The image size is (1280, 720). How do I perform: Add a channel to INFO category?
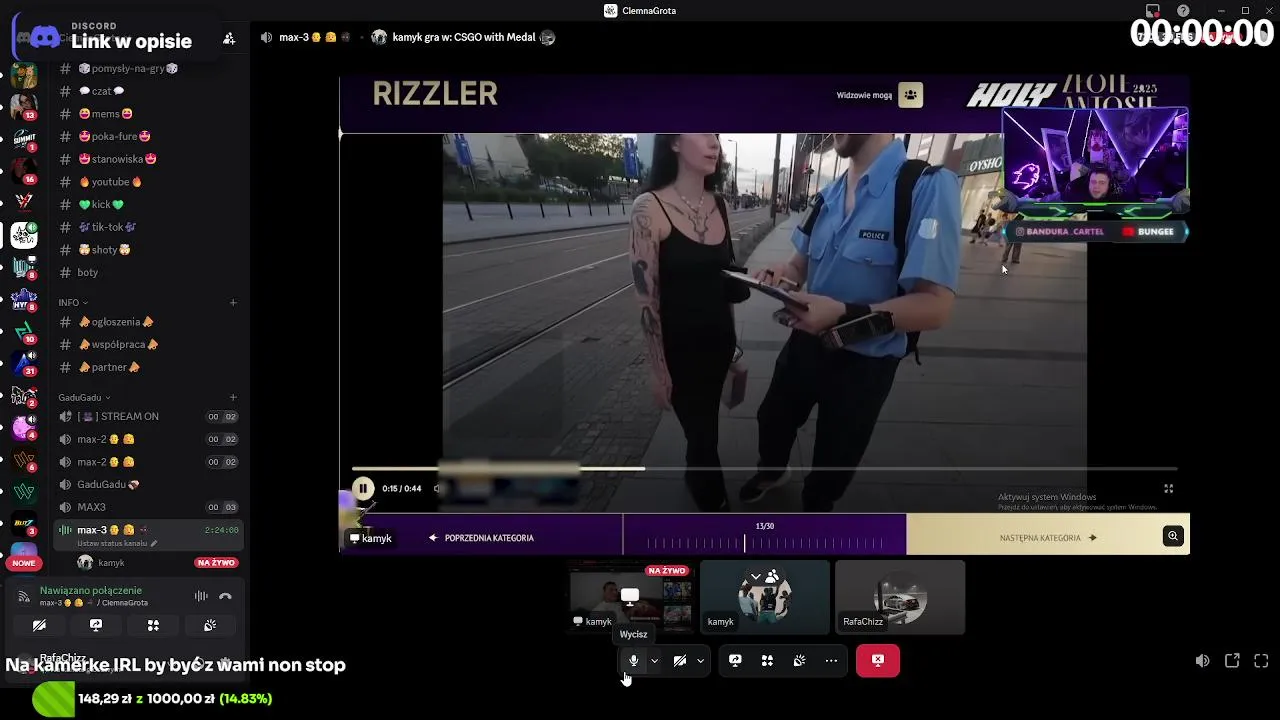tap(233, 302)
